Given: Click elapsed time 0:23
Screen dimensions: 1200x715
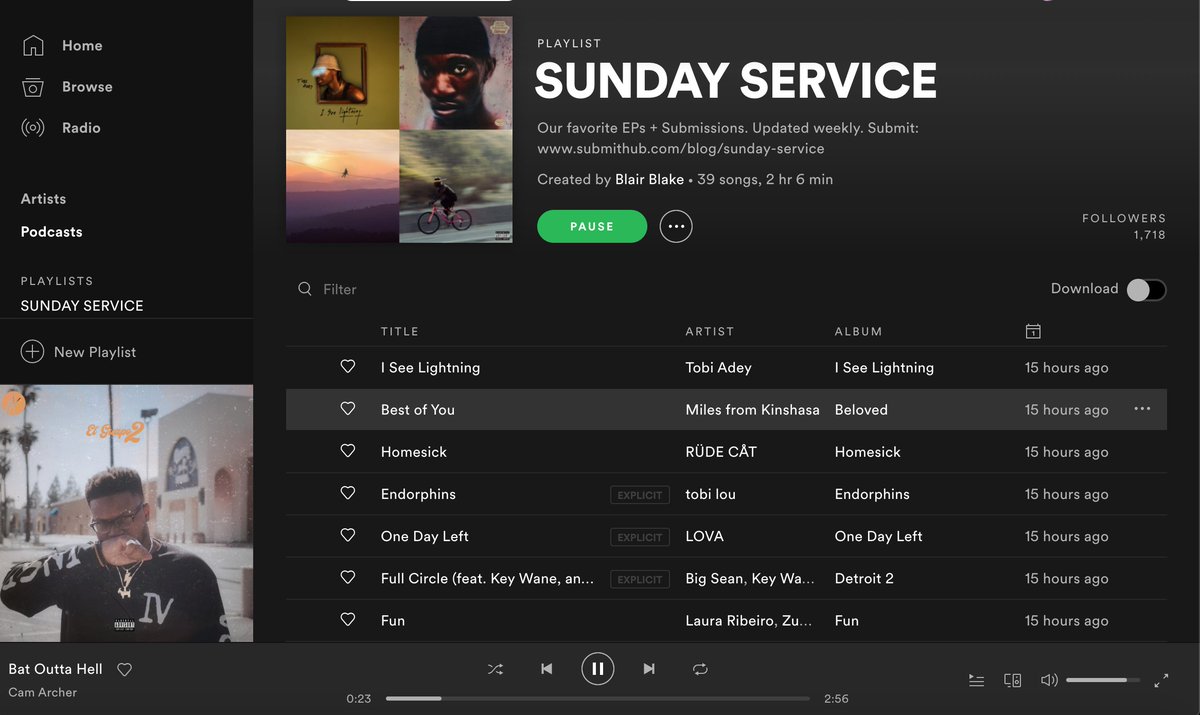Looking at the screenshot, I should (359, 698).
